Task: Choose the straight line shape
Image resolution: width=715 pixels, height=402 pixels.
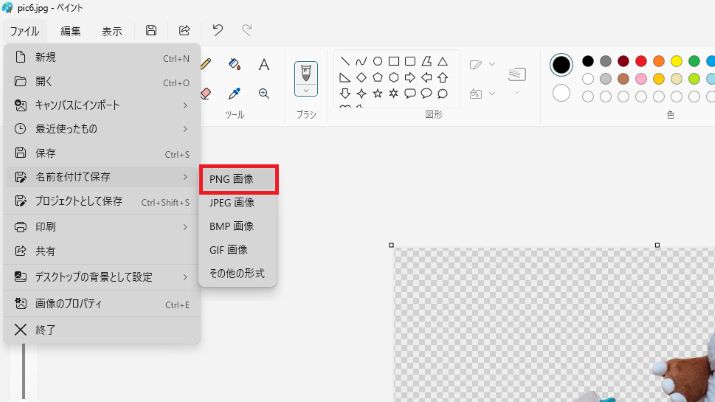Action: tap(345, 61)
